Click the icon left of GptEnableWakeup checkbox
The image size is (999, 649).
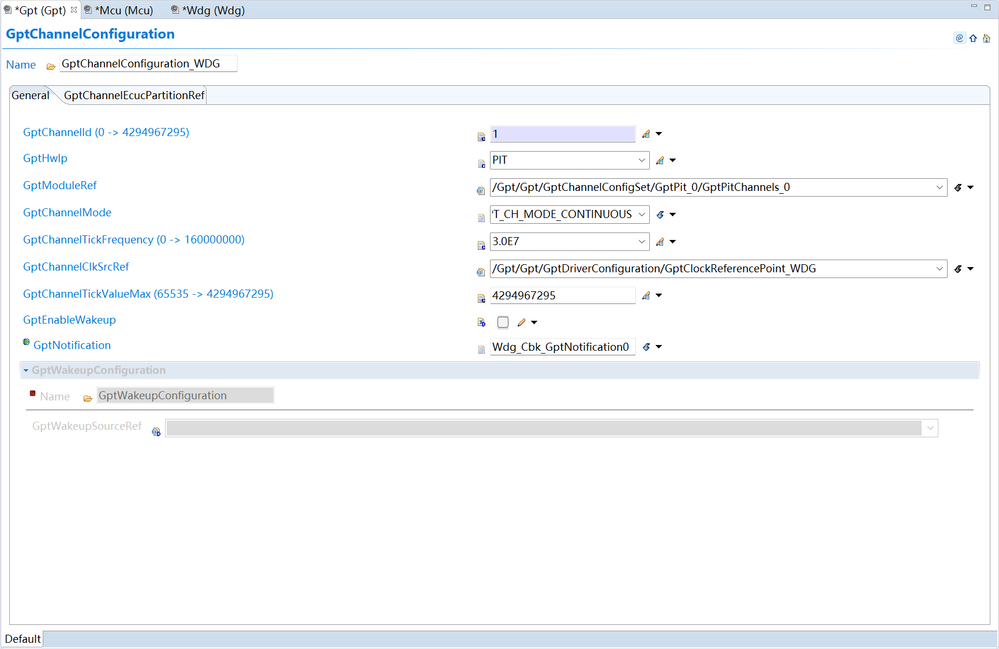point(482,322)
